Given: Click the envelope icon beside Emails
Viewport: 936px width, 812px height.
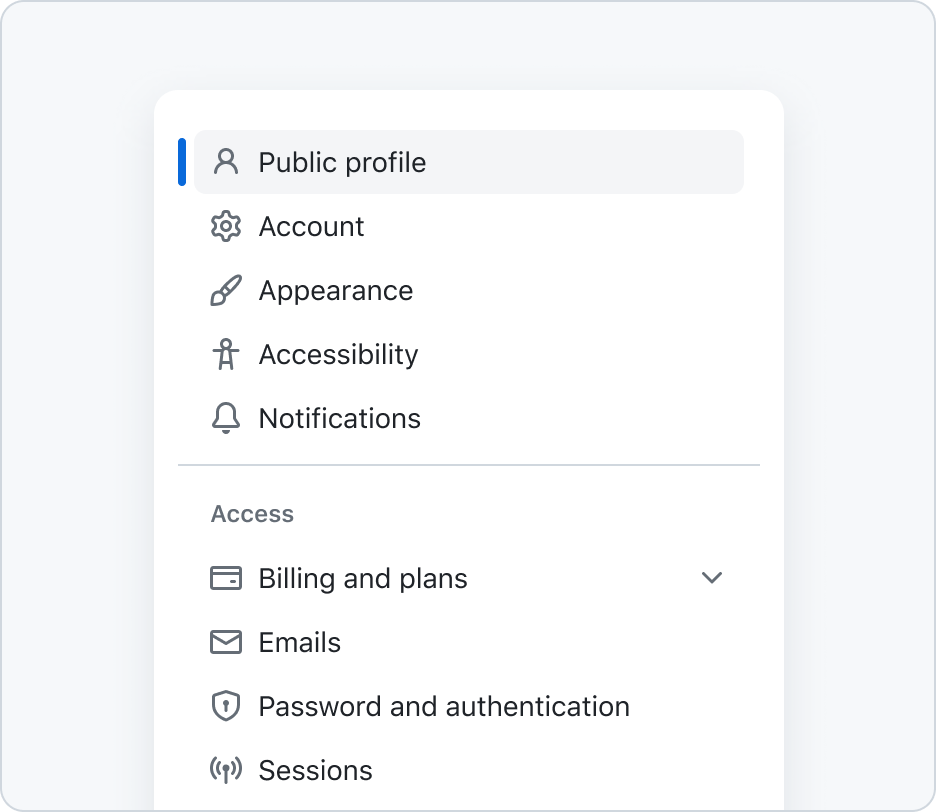Looking at the screenshot, I should tap(226, 642).
